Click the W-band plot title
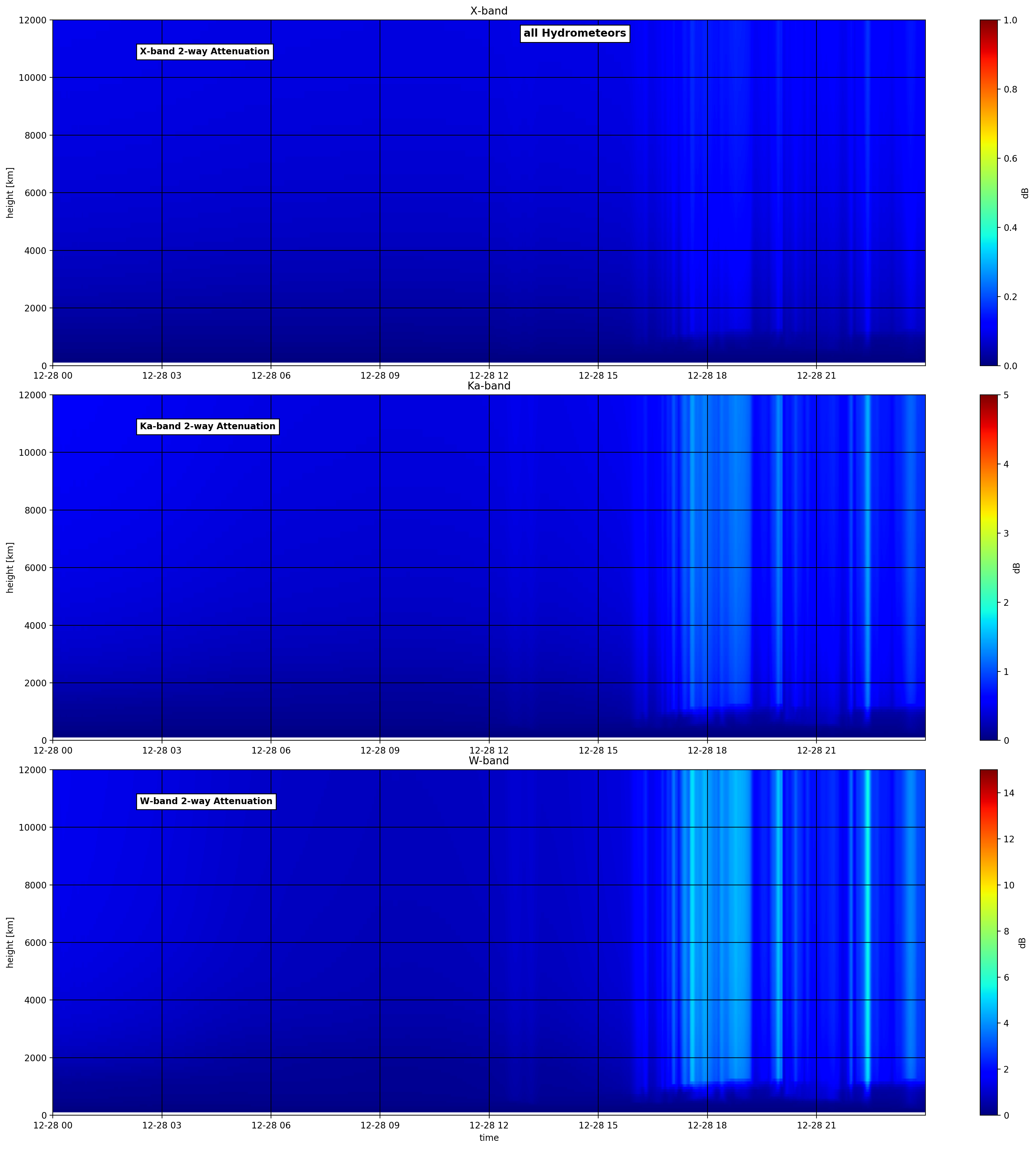1036x1149 pixels. [488, 761]
